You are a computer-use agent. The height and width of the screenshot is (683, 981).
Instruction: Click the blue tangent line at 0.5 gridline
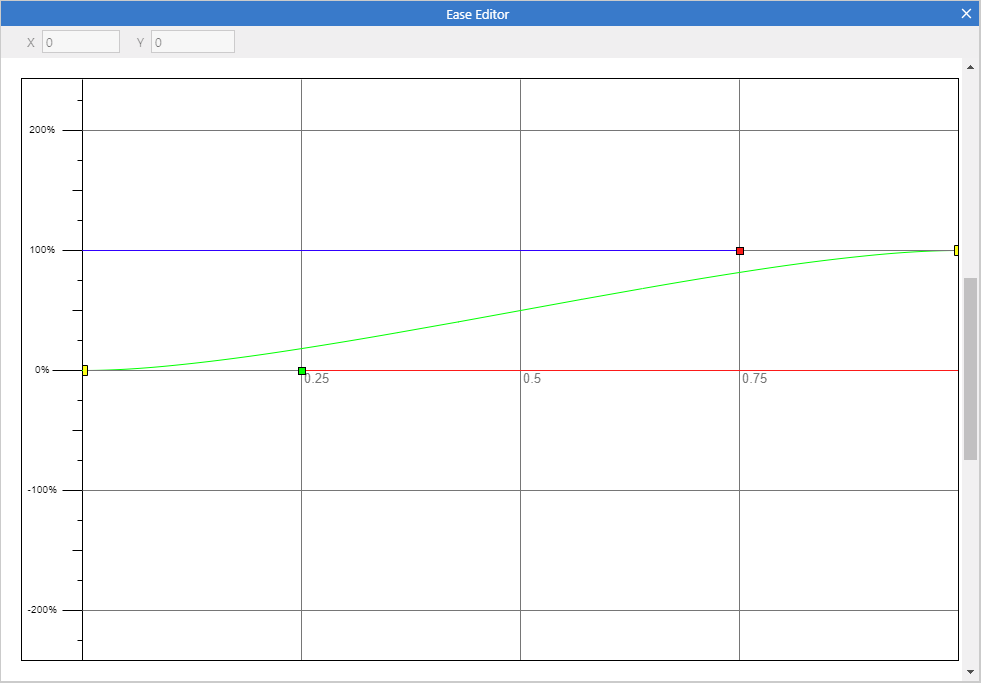pyautogui.click(x=520, y=250)
